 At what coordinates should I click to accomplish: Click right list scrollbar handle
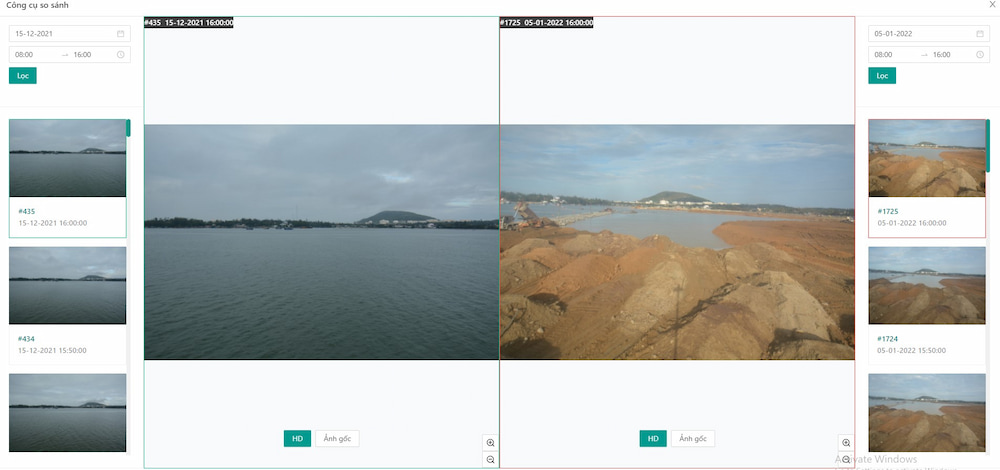pos(988,144)
